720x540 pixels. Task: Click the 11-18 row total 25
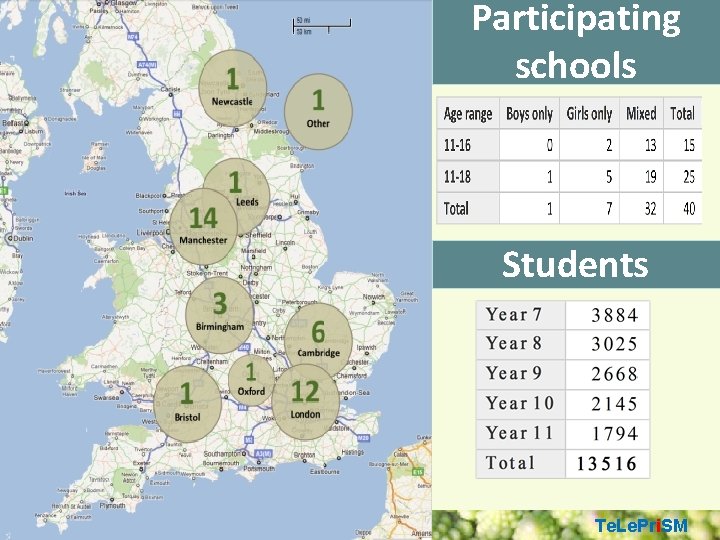(x=682, y=176)
